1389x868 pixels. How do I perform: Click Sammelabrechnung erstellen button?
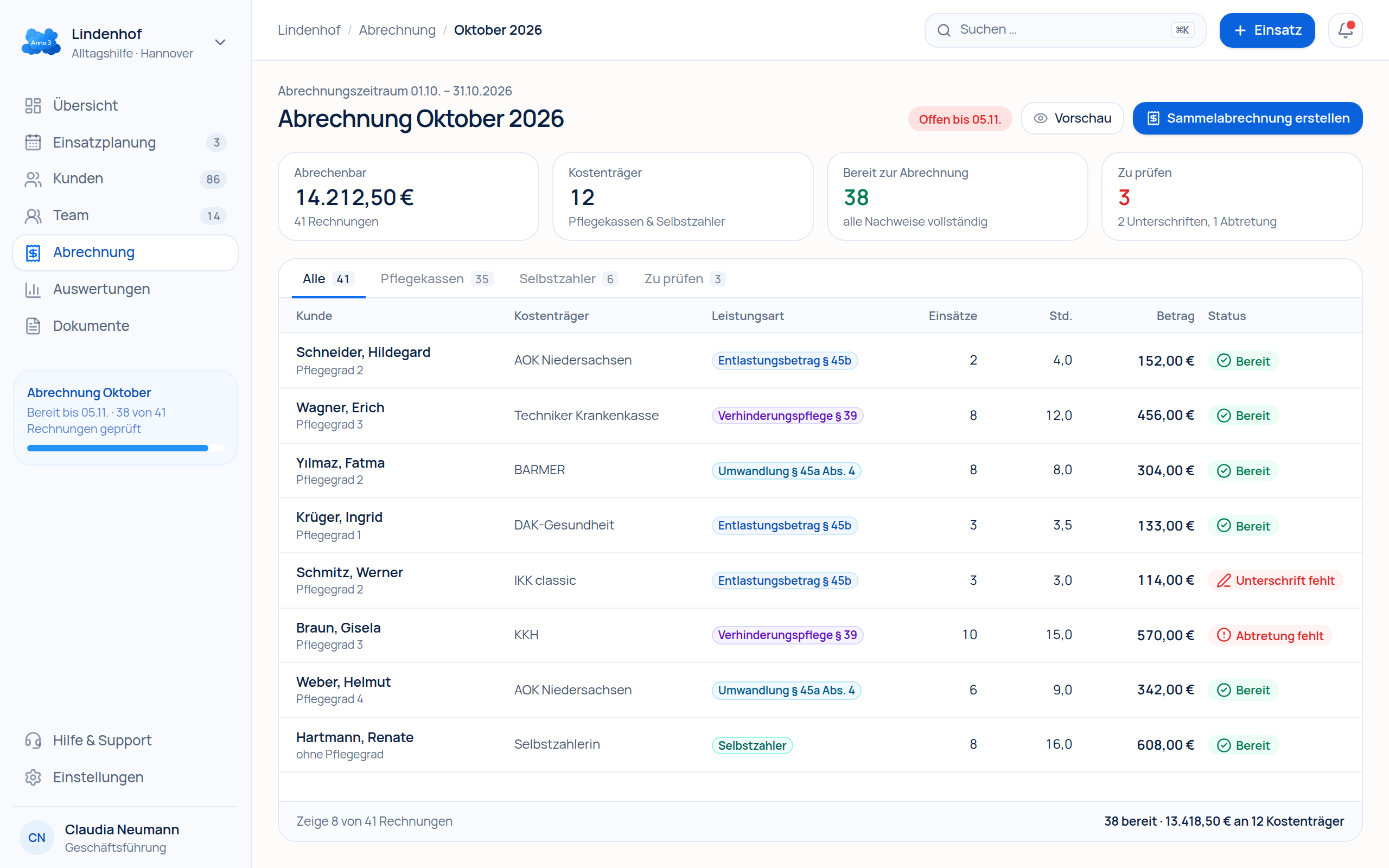pyautogui.click(x=1247, y=118)
